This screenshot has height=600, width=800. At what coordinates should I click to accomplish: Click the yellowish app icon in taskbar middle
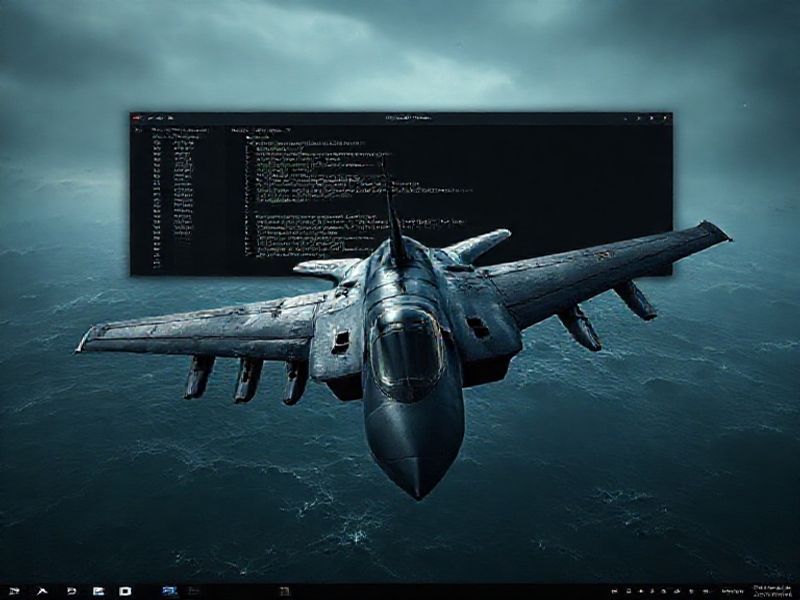[x=285, y=591]
